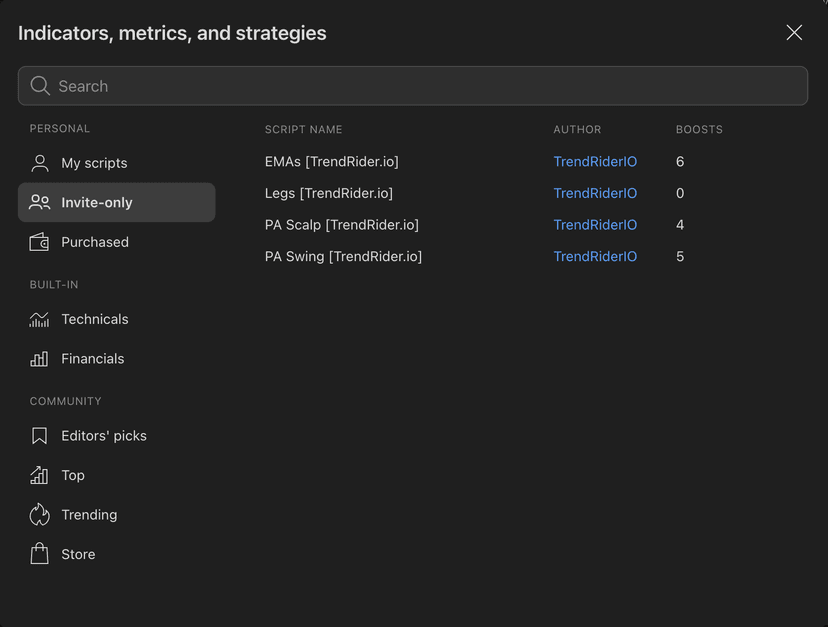Click the Trending flame icon
Viewport: 828px width, 627px height.
(x=40, y=515)
